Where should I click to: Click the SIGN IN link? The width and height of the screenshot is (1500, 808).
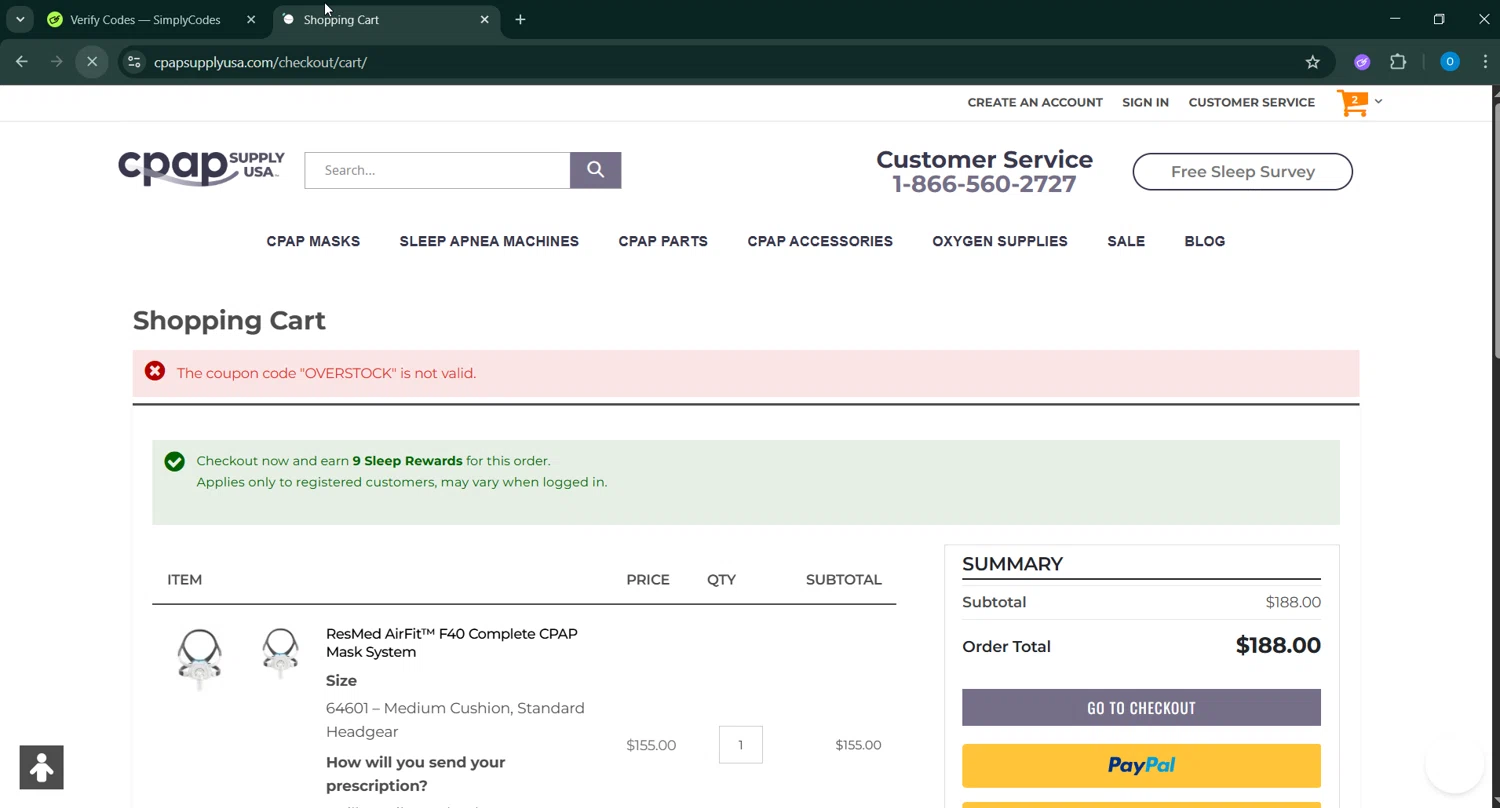pyautogui.click(x=1145, y=102)
